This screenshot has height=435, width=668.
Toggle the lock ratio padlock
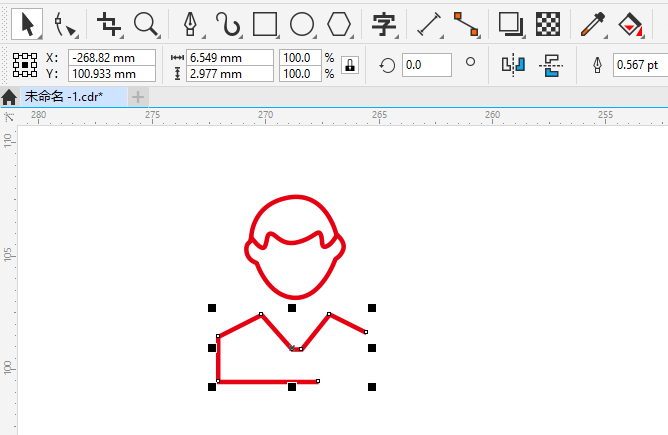coord(350,65)
